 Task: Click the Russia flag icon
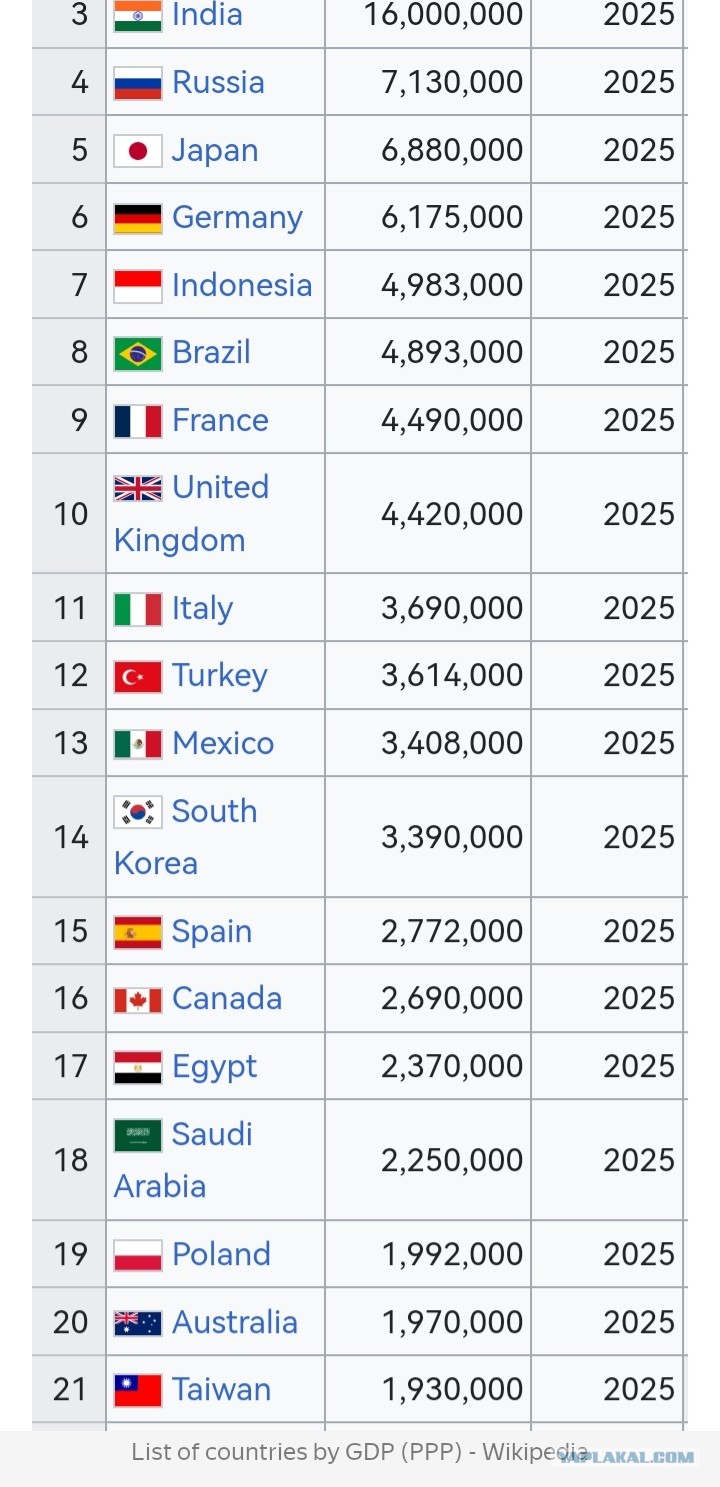(x=137, y=83)
